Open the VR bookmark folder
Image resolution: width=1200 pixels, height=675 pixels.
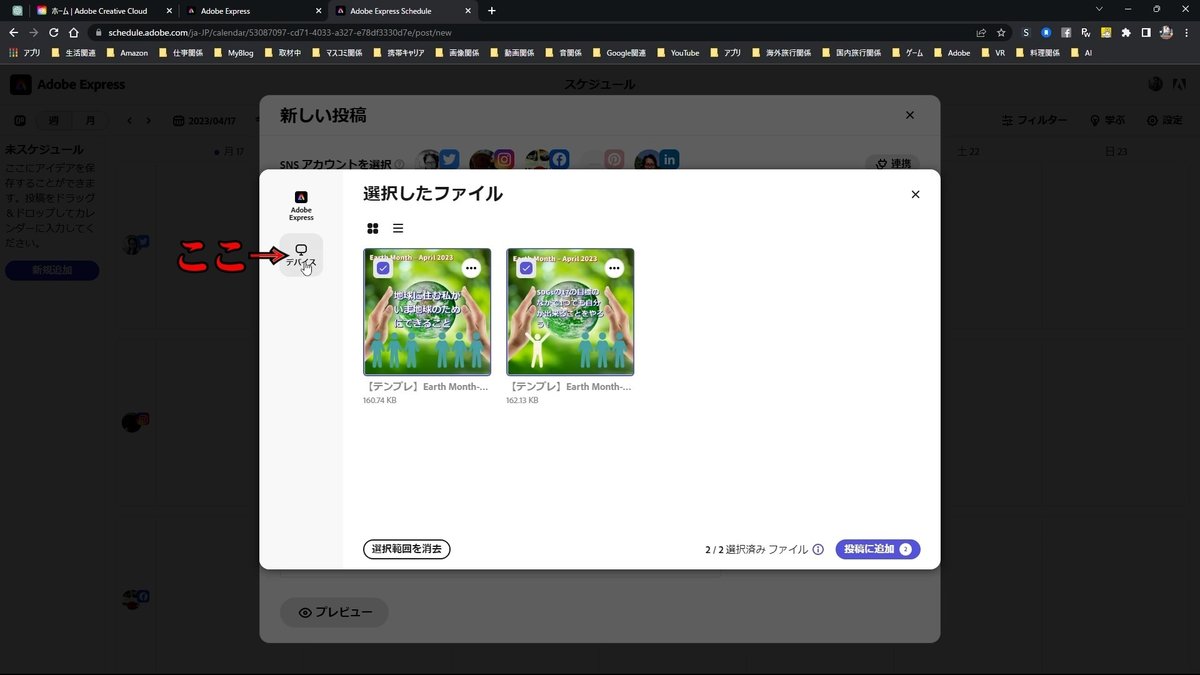[992, 52]
